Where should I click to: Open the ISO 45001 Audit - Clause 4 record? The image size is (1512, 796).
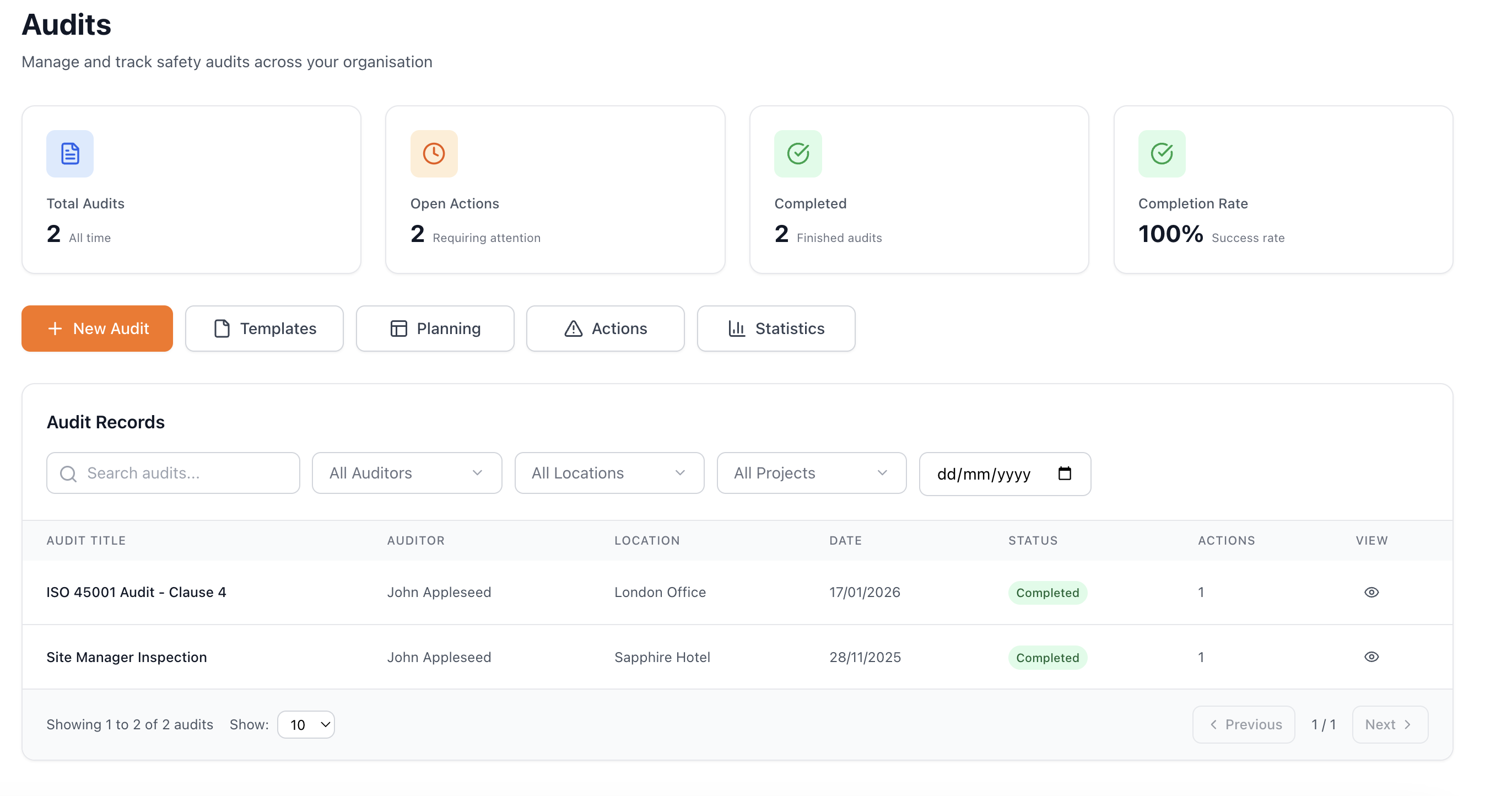tap(136, 591)
